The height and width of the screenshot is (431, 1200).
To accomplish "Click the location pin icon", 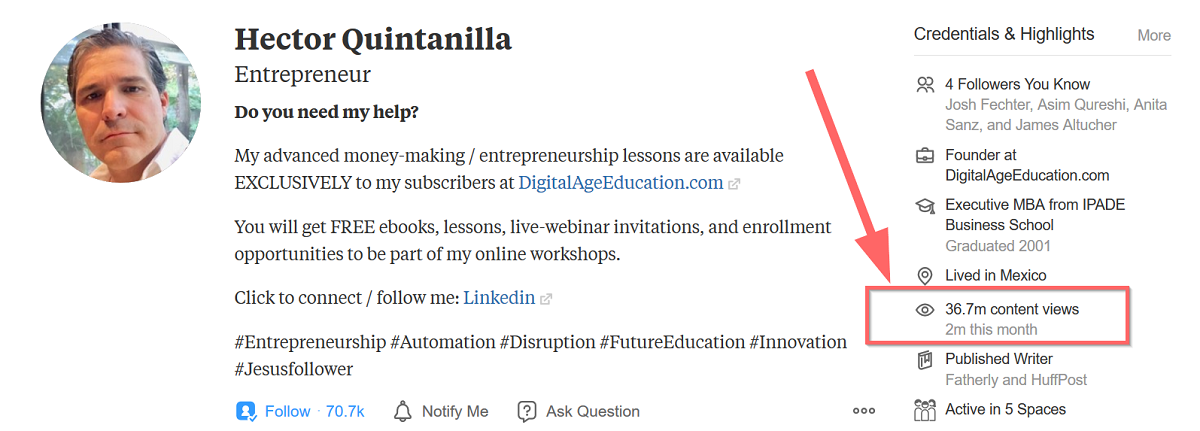I will click(925, 276).
